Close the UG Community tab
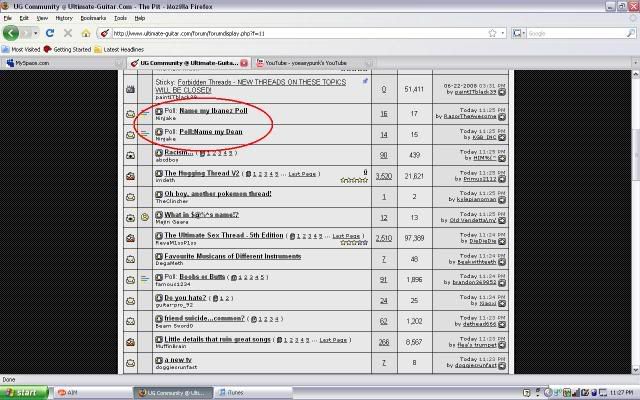640x400 pixels. (244, 63)
